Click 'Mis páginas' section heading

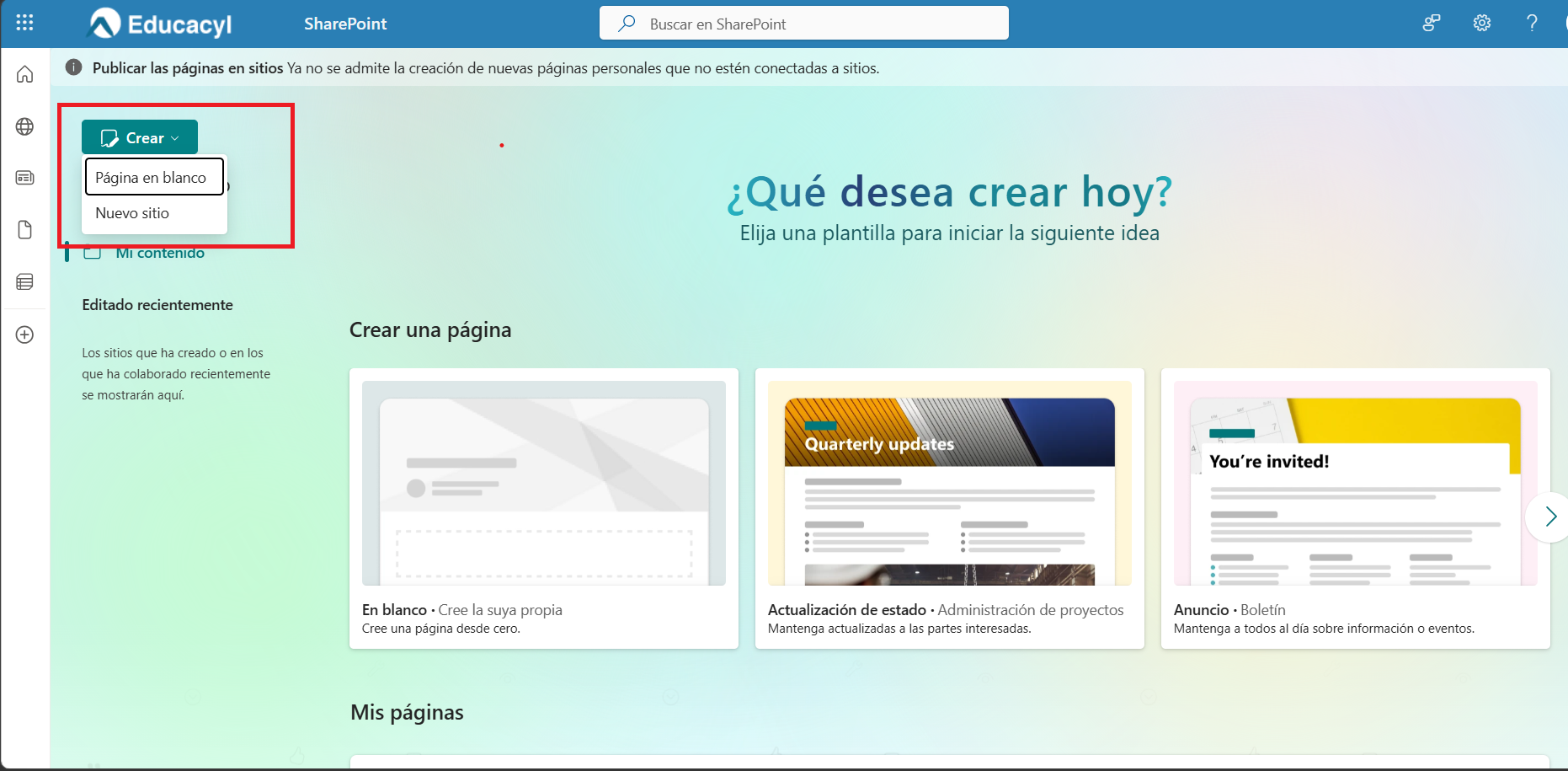point(407,712)
